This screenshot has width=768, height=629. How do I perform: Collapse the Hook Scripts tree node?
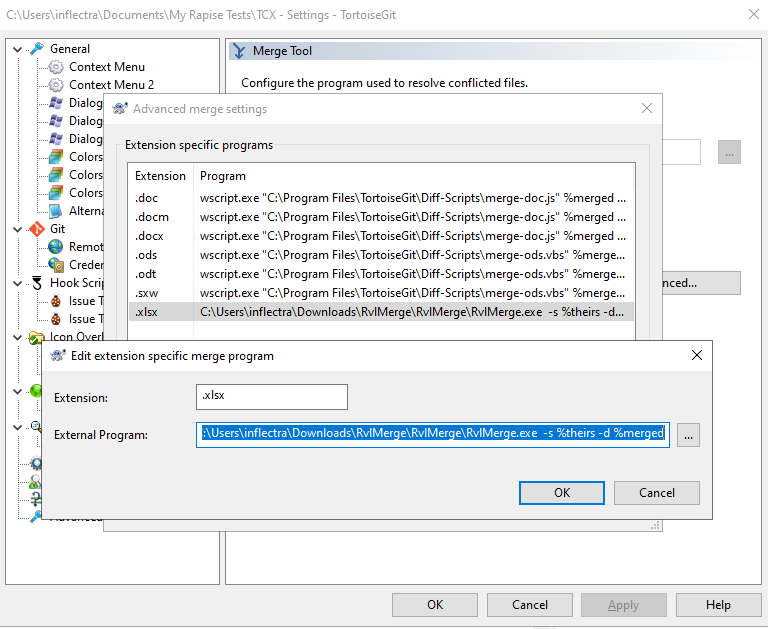point(18,283)
